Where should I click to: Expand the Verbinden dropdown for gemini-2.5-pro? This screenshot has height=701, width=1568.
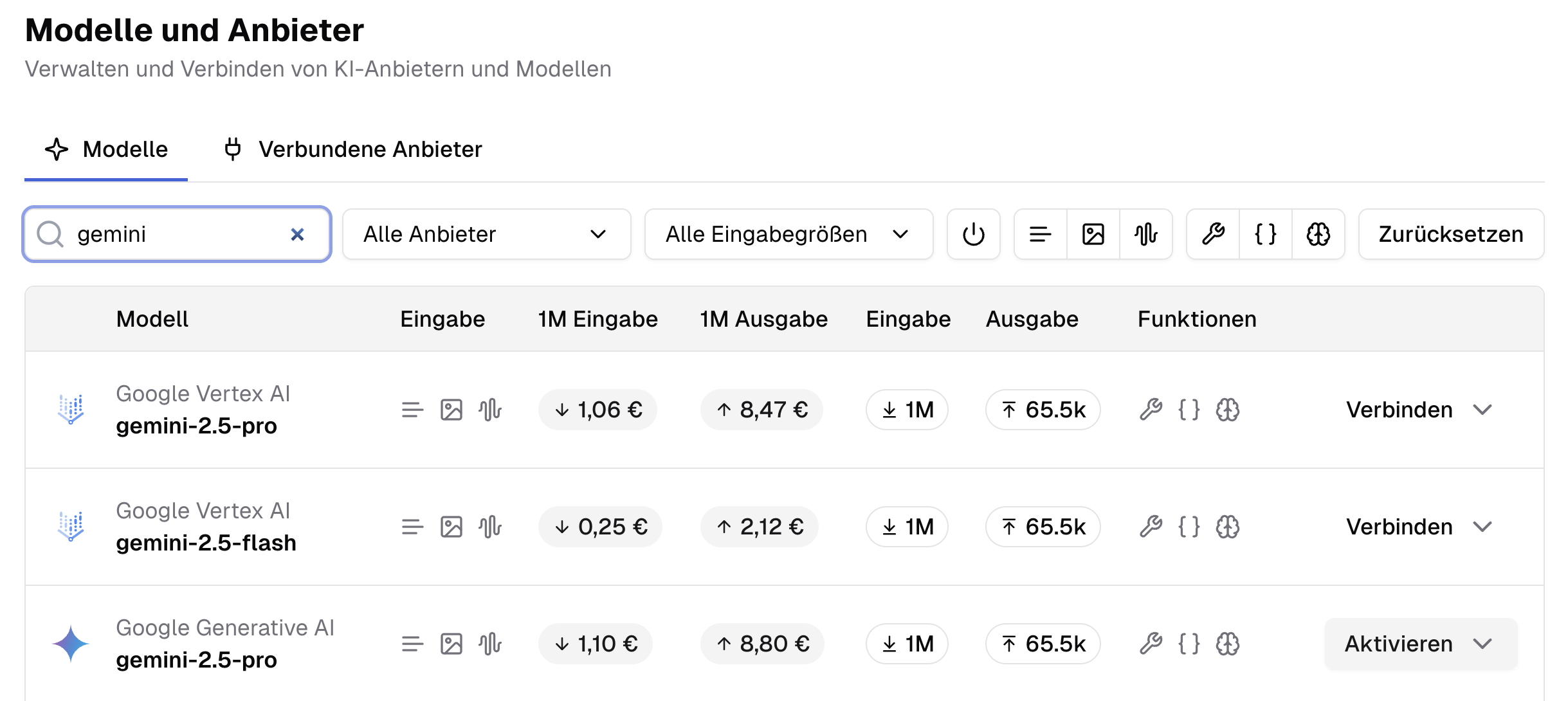[1484, 409]
